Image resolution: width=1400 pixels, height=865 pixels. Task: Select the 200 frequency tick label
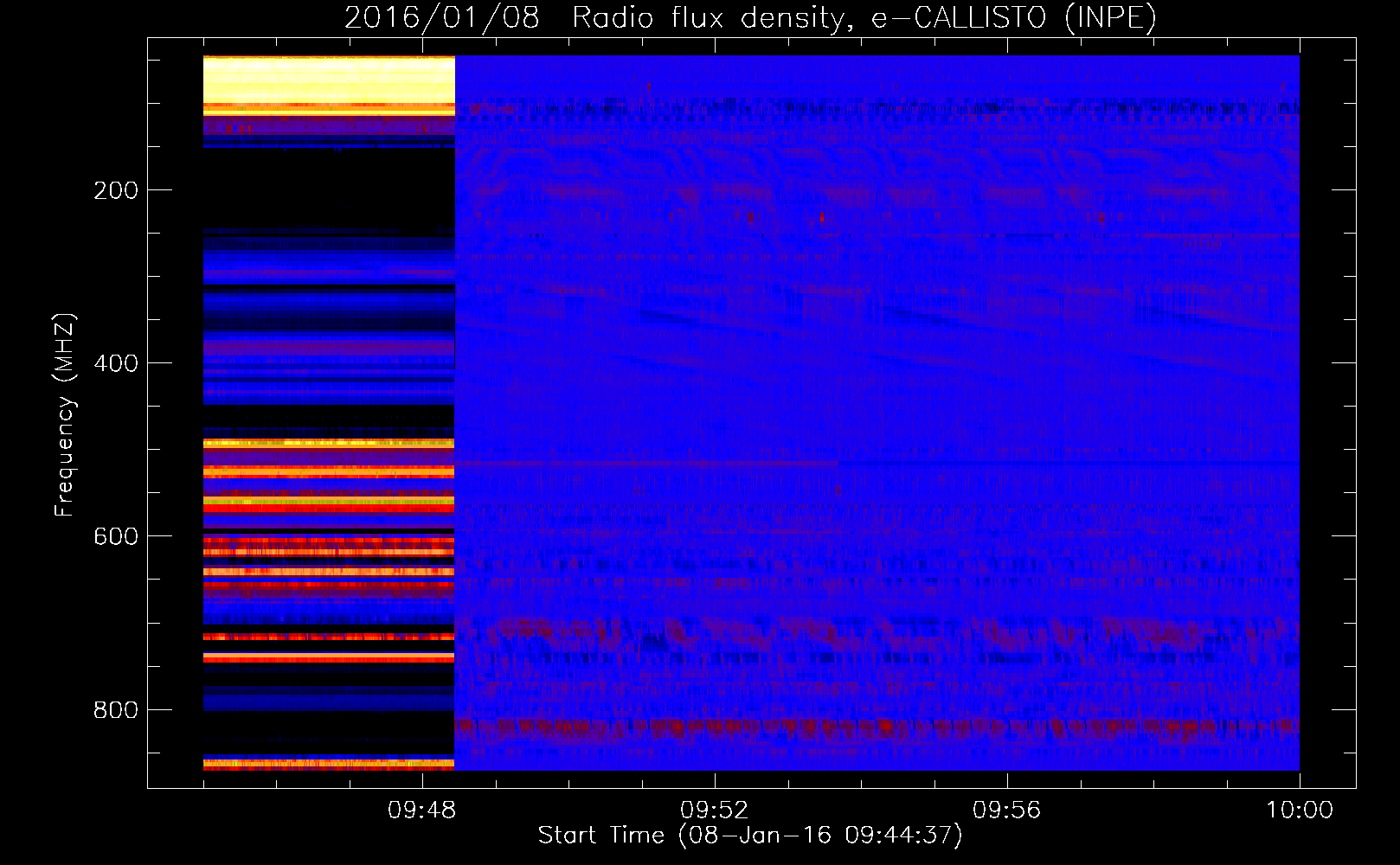116,190
